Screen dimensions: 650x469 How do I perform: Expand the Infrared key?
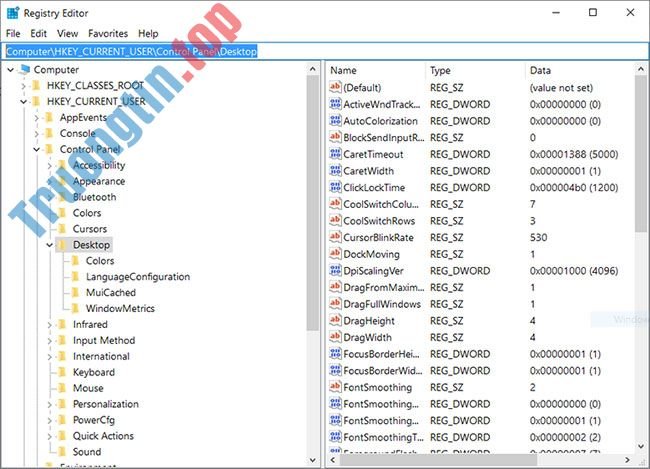tap(49, 325)
